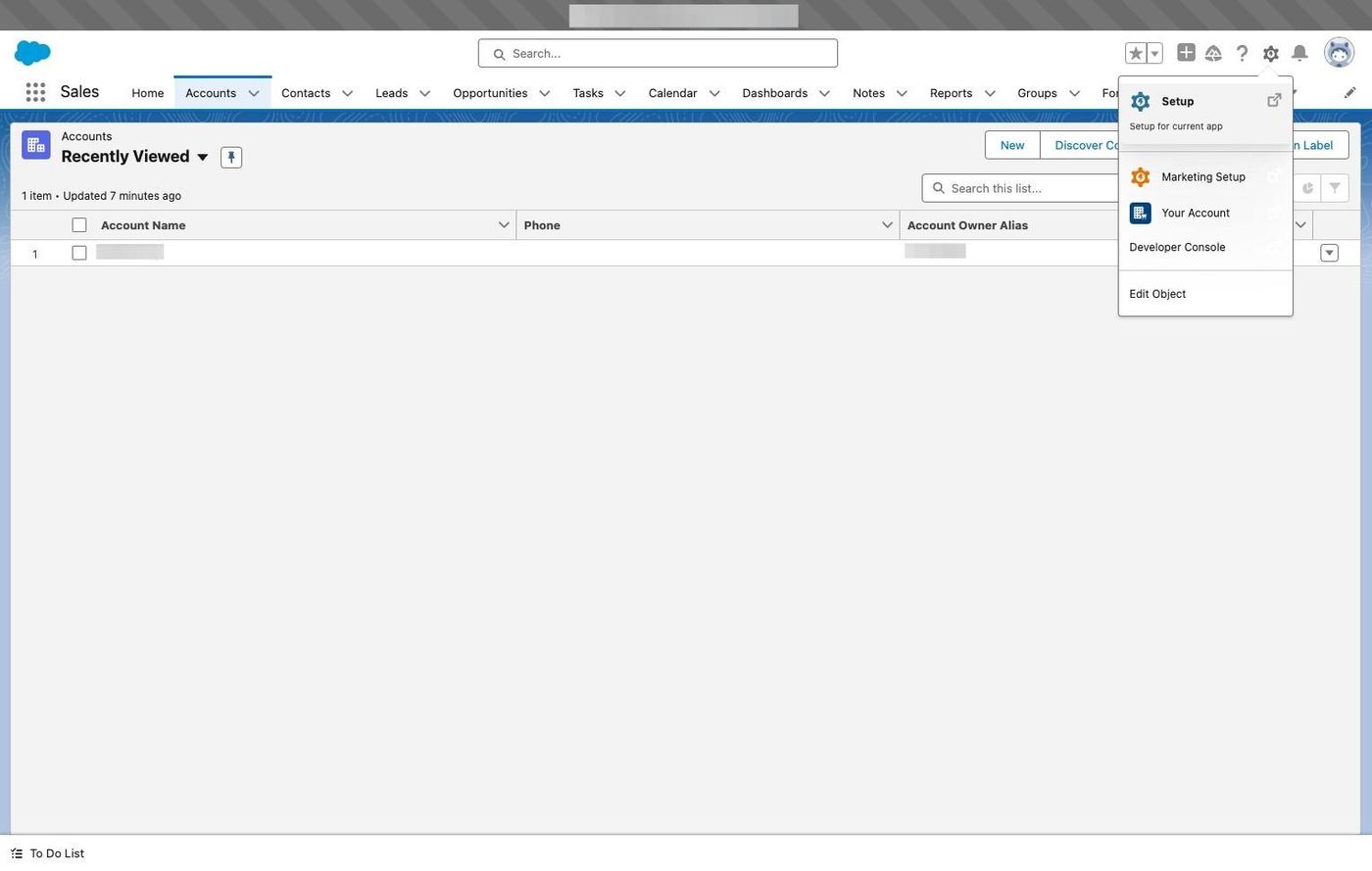Screen dimensions: 1372x871
Task: Open the Tasks tab
Action: (588, 93)
